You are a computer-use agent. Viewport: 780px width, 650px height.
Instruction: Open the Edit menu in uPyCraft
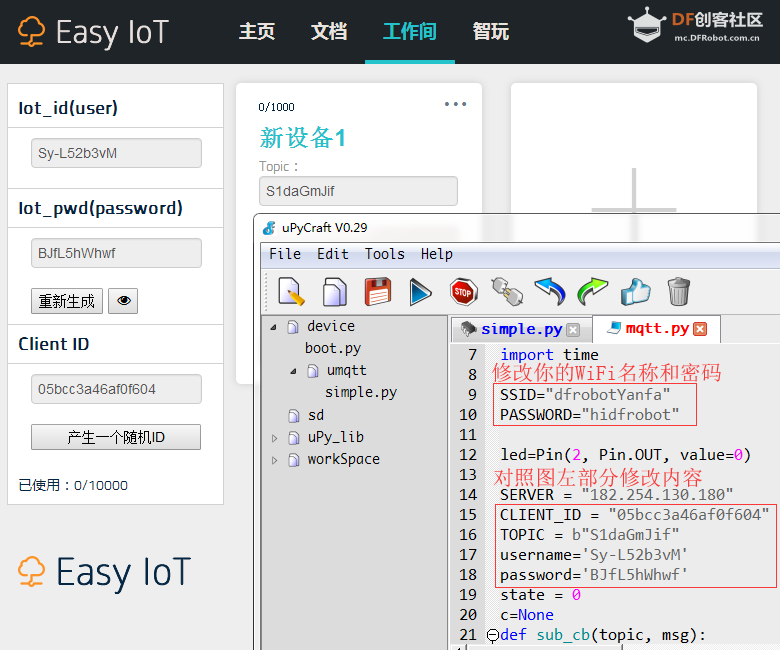click(333, 254)
